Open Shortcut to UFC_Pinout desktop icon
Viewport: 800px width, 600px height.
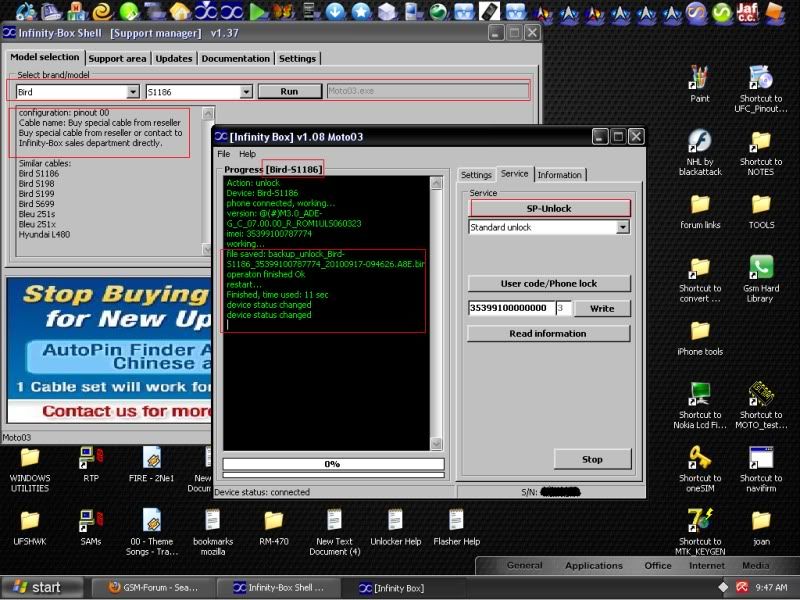(760, 89)
